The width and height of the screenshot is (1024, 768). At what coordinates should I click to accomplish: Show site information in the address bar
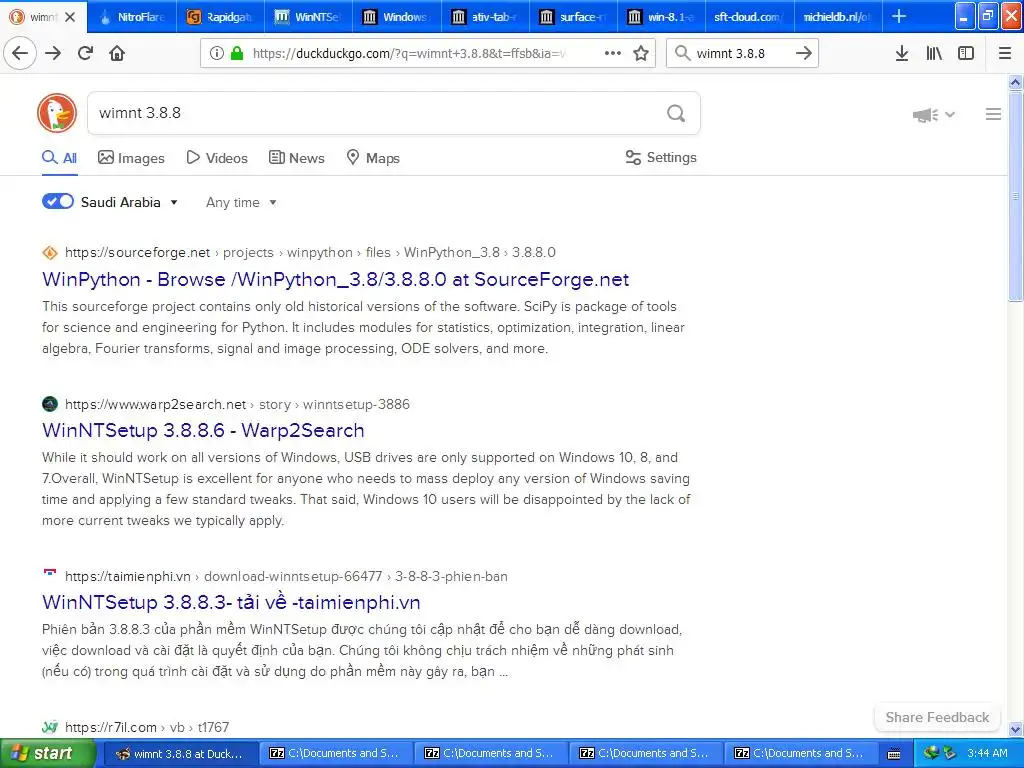click(x=216, y=53)
